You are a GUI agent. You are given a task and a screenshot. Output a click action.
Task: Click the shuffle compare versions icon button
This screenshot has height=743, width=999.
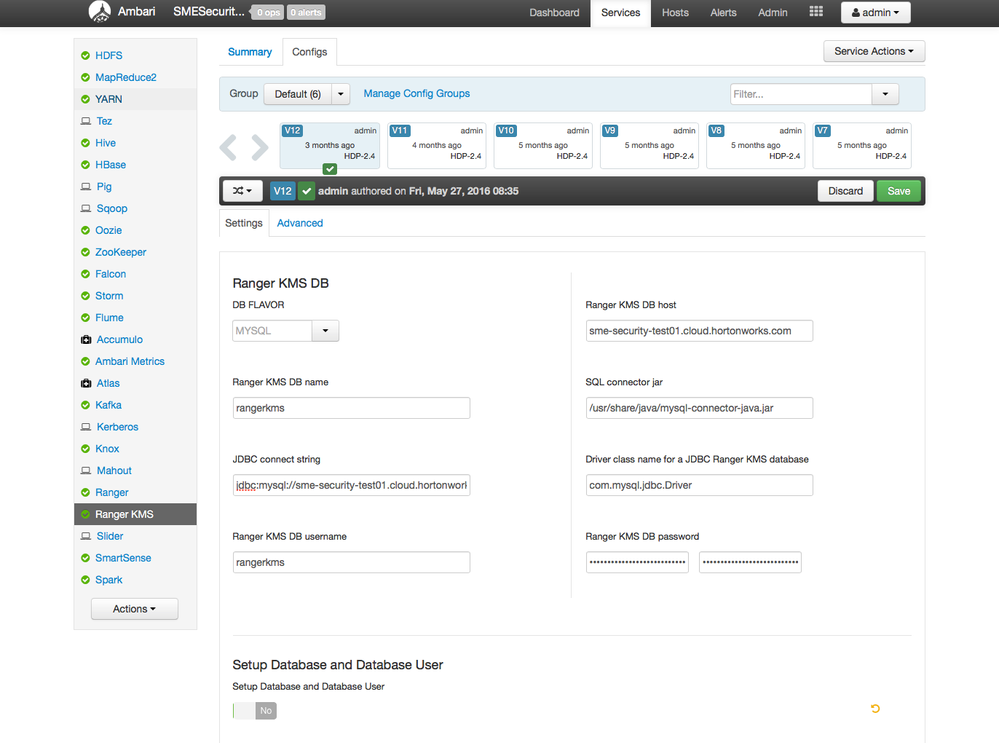242,191
